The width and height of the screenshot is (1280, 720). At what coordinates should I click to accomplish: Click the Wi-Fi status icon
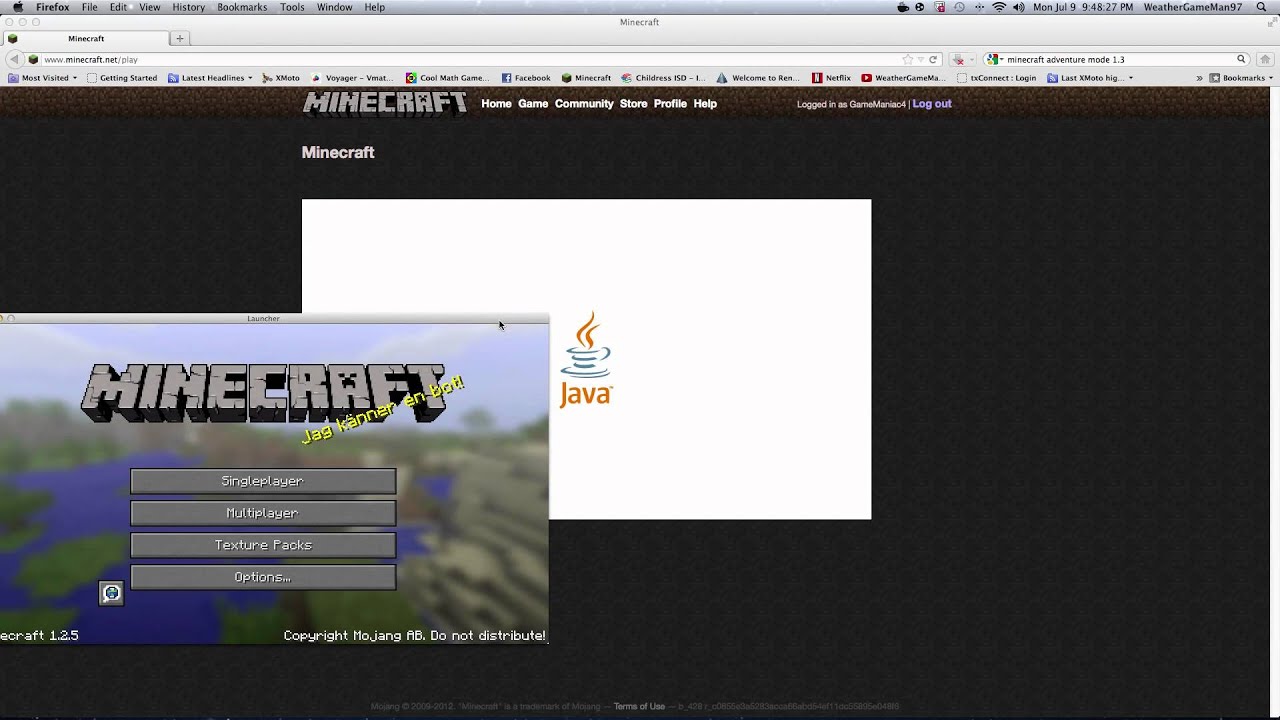(x=998, y=7)
